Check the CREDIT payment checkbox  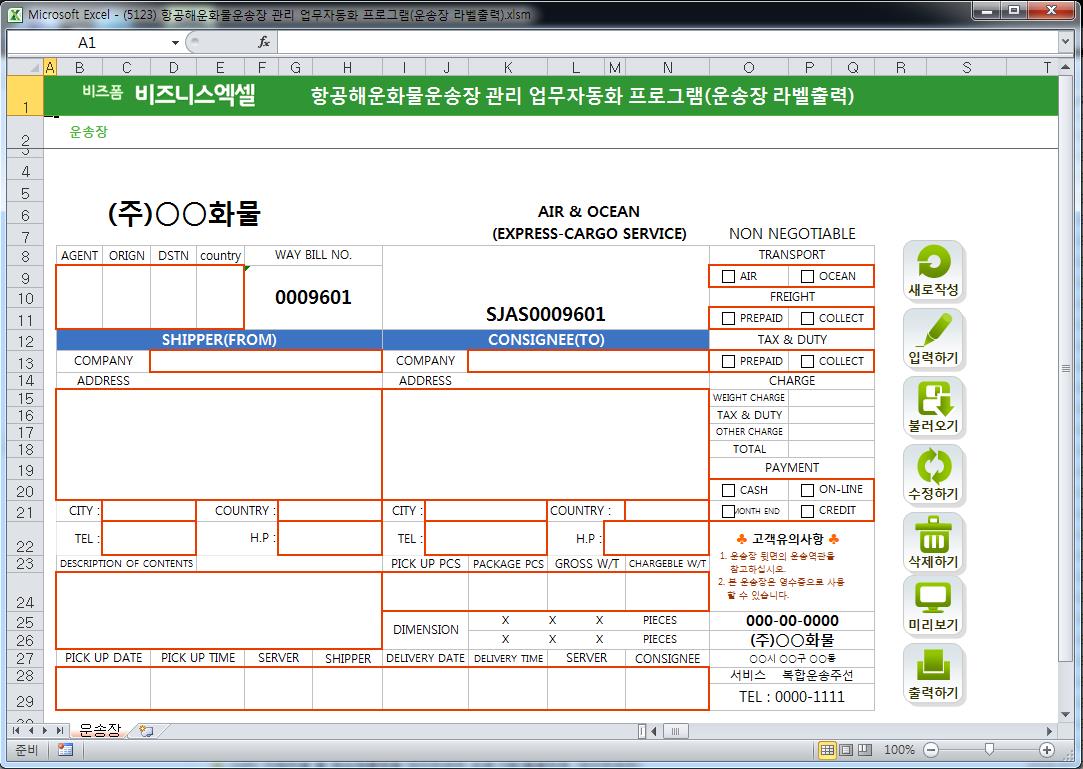pyautogui.click(x=807, y=511)
